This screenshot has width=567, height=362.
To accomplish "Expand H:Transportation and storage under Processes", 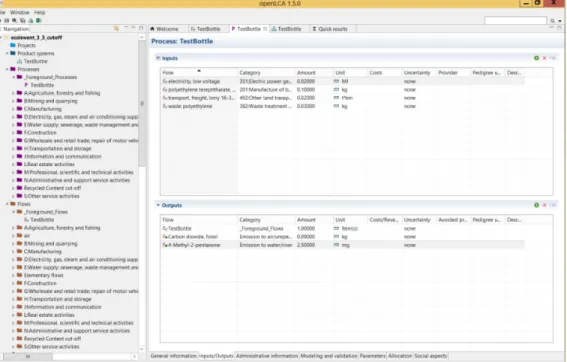I will coord(13,149).
